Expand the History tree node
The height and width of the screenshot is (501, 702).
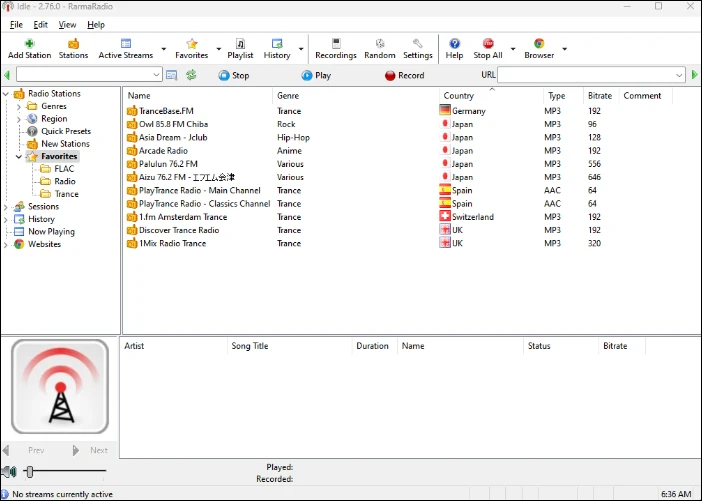[x=6, y=219]
